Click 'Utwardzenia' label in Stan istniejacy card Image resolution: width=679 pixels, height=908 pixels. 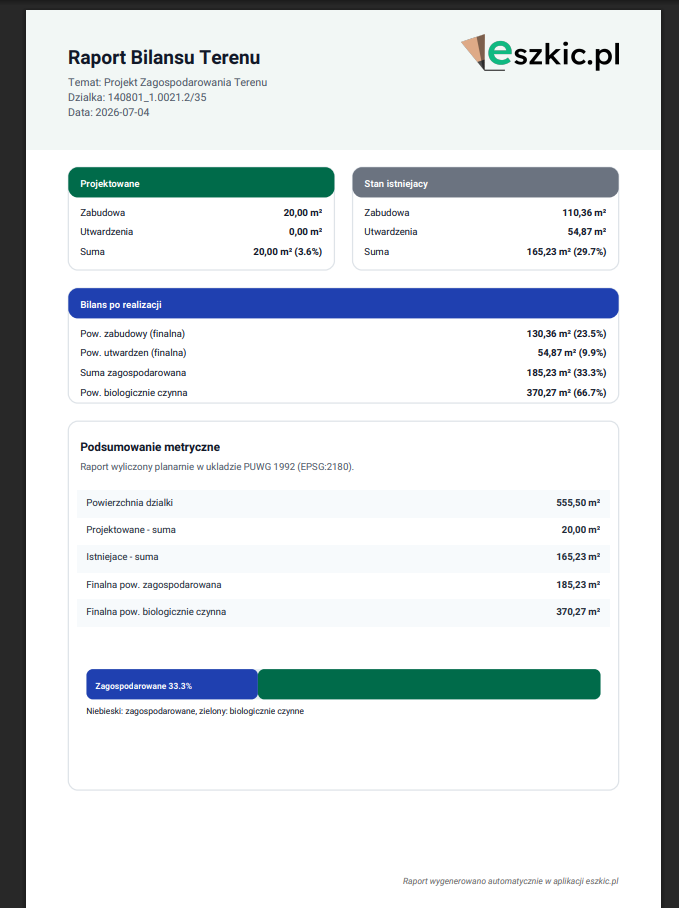coord(391,232)
